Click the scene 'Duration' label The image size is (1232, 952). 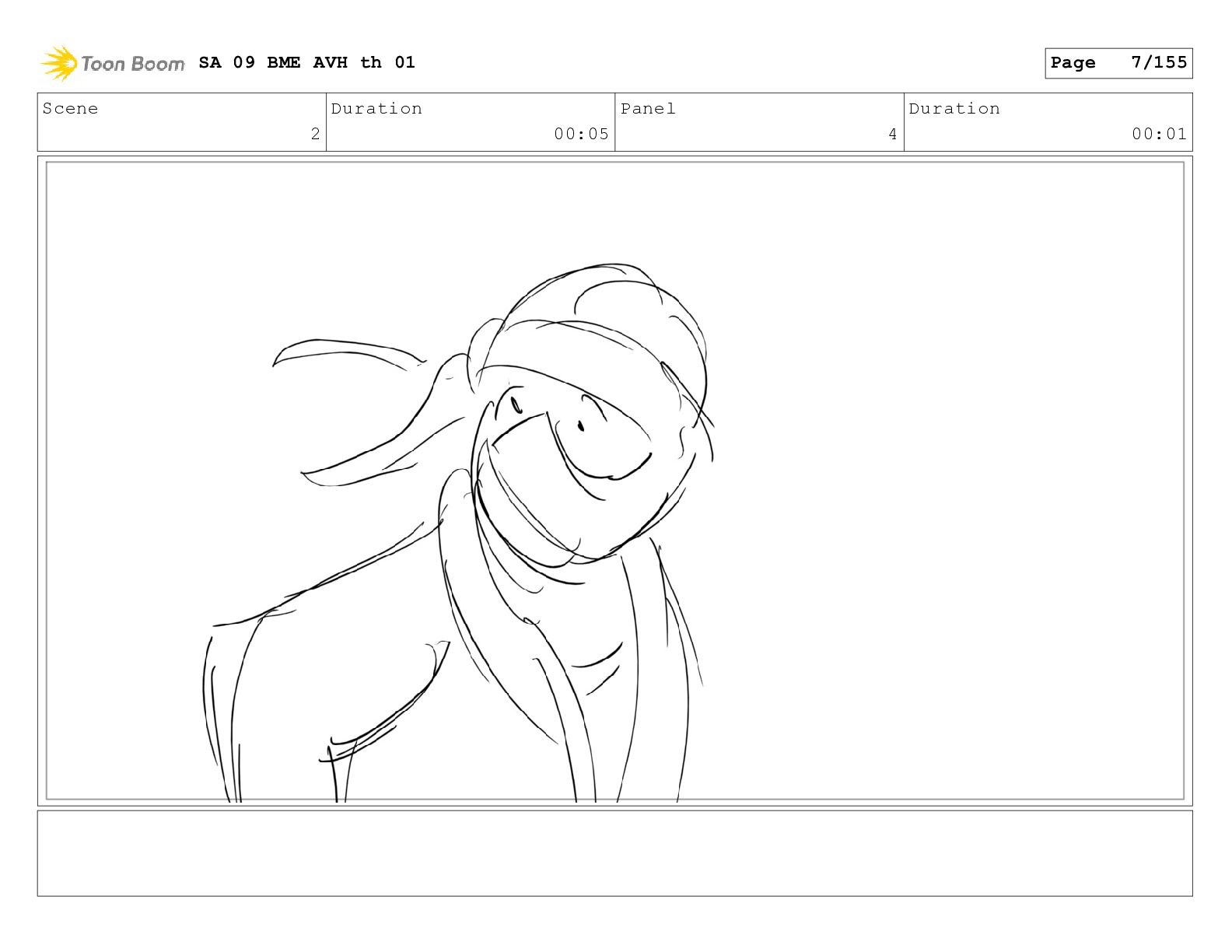(376, 109)
